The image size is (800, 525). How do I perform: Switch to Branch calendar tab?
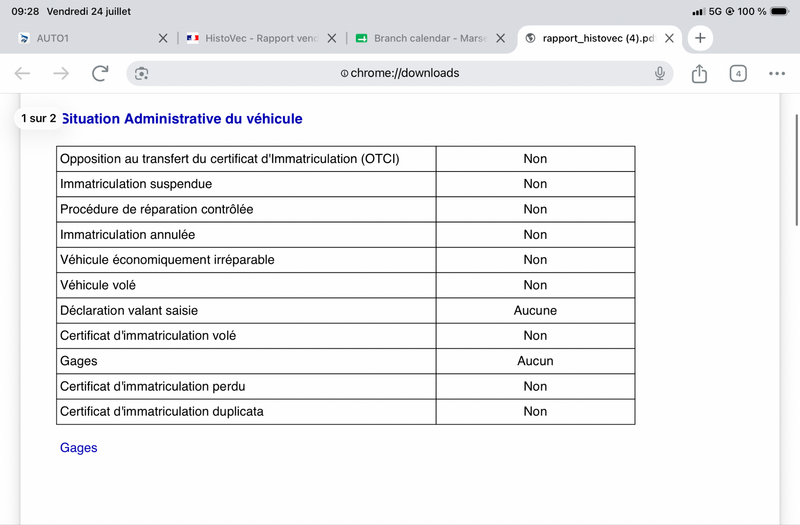421,38
